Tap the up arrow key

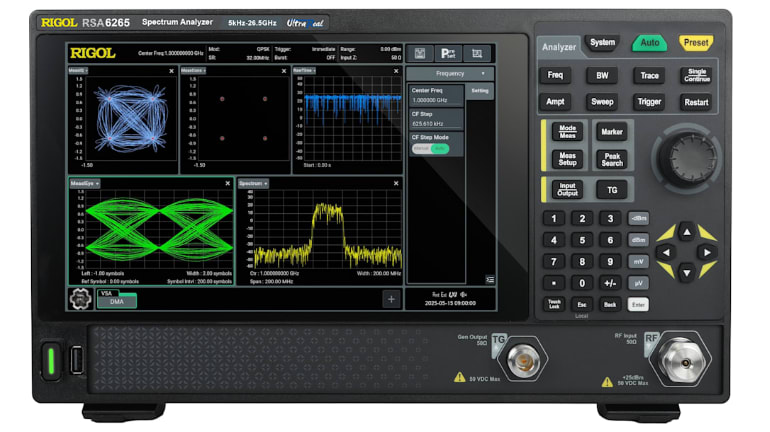[x=687, y=232]
